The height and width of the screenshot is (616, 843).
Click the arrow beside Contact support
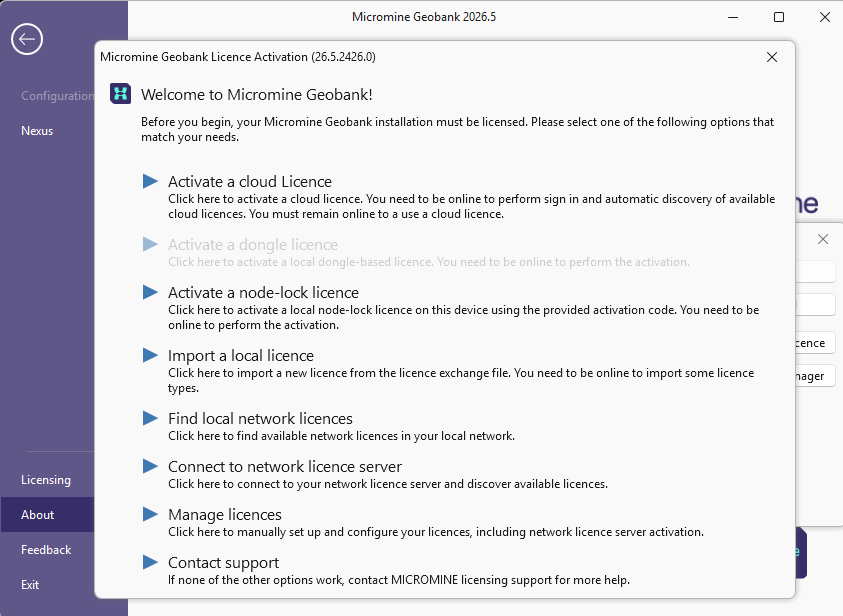[x=150, y=562]
